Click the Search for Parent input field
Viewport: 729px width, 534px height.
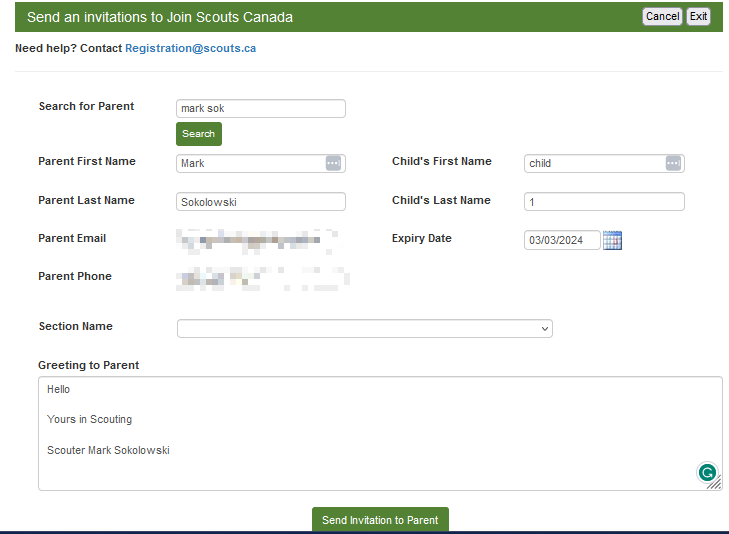tap(261, 108)
